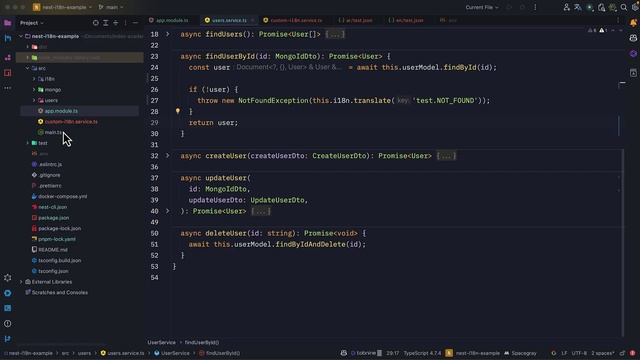
Task: Expand the i18n folder
Action: click(34, 79)
